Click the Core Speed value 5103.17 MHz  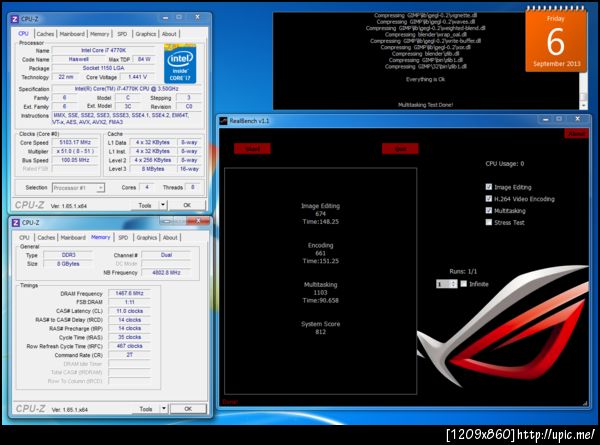(75, 142)
